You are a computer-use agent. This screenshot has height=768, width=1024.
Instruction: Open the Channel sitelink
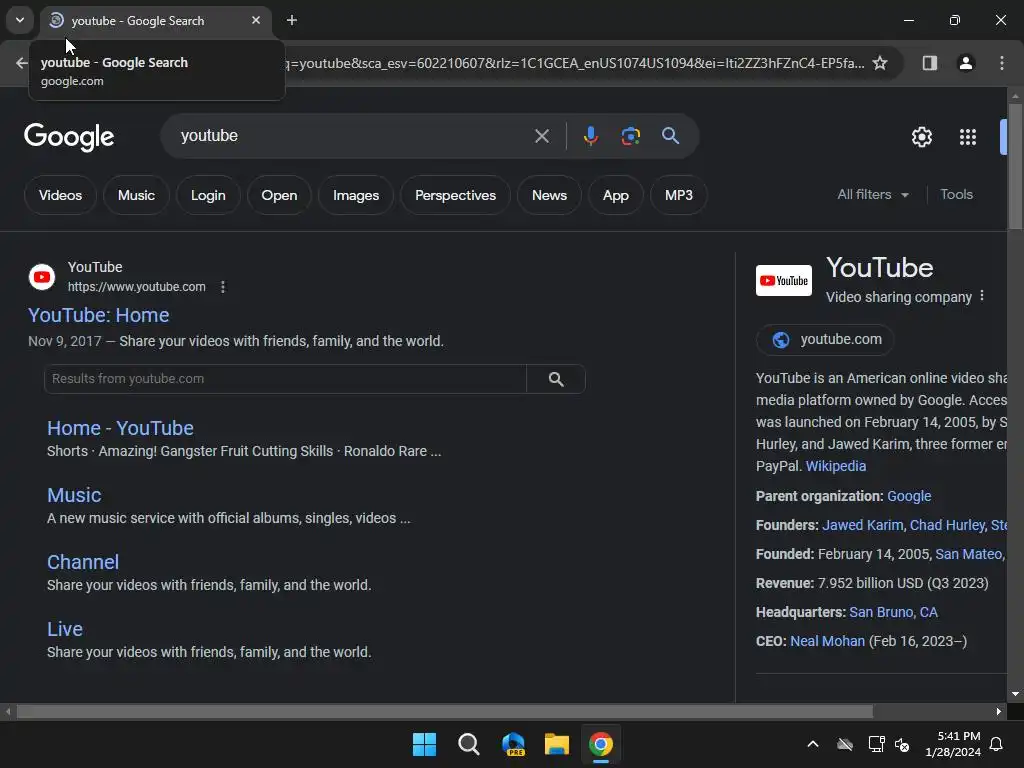[x=83, y=562]
